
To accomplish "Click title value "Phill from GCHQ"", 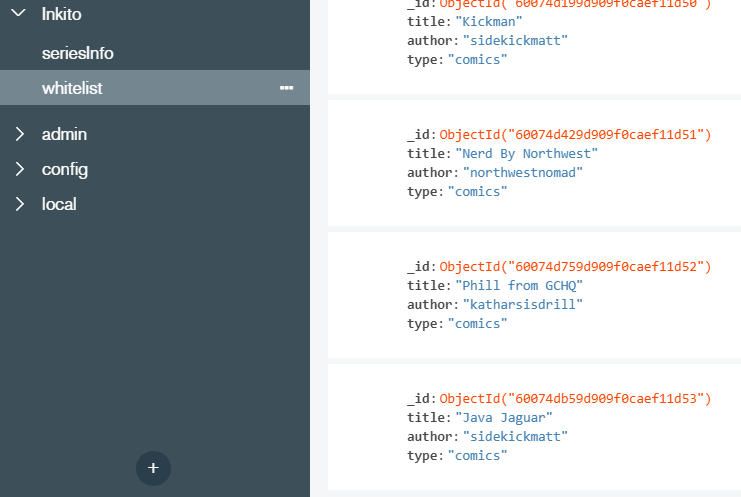I will (519, 285).
